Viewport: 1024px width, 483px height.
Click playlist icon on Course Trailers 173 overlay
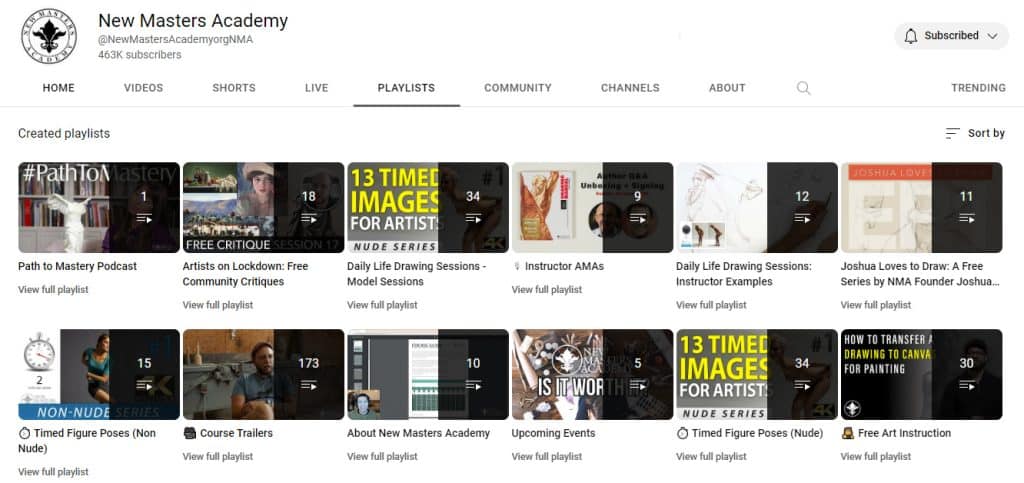coord(309,386)
